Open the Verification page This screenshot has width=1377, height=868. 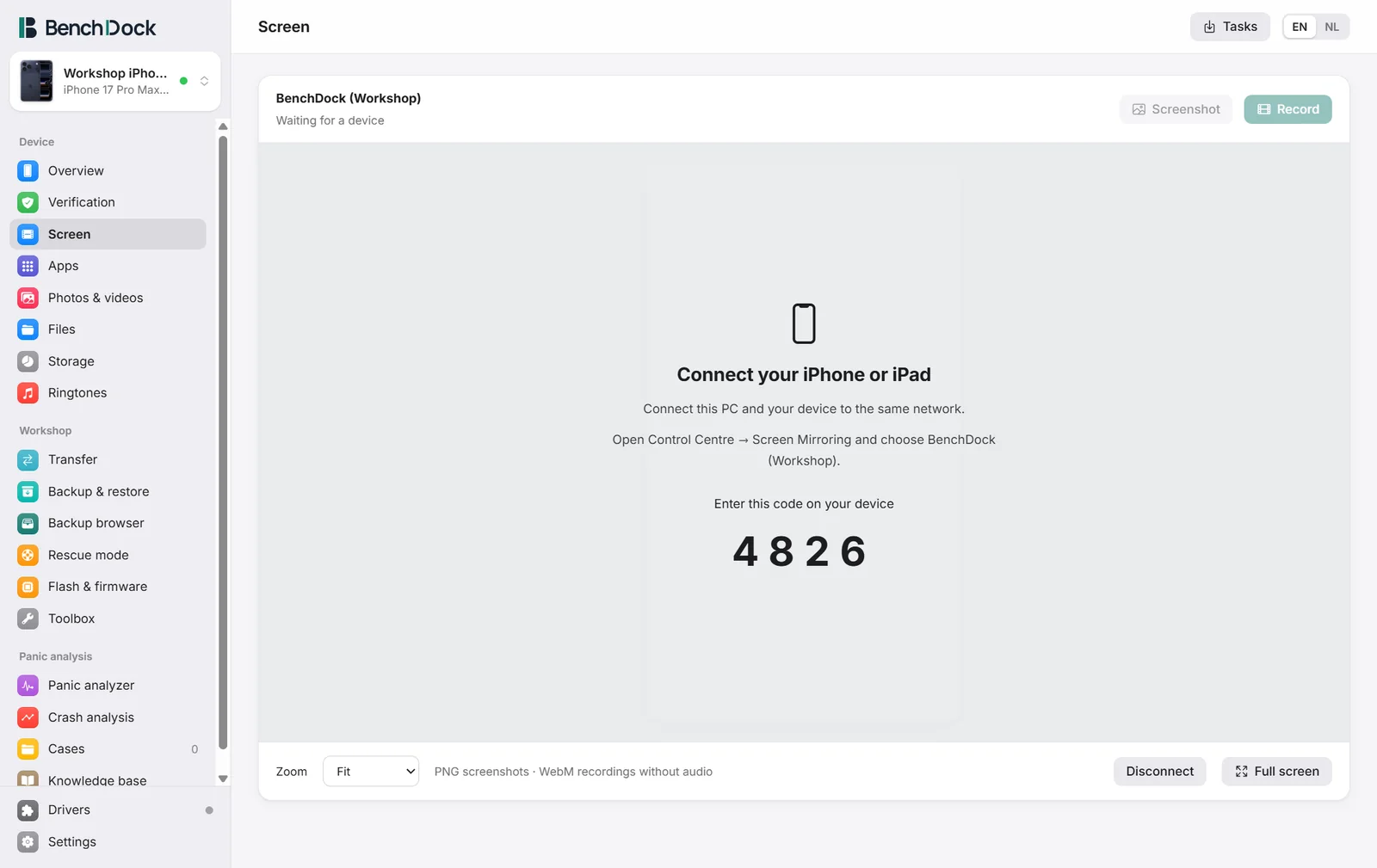108,203
